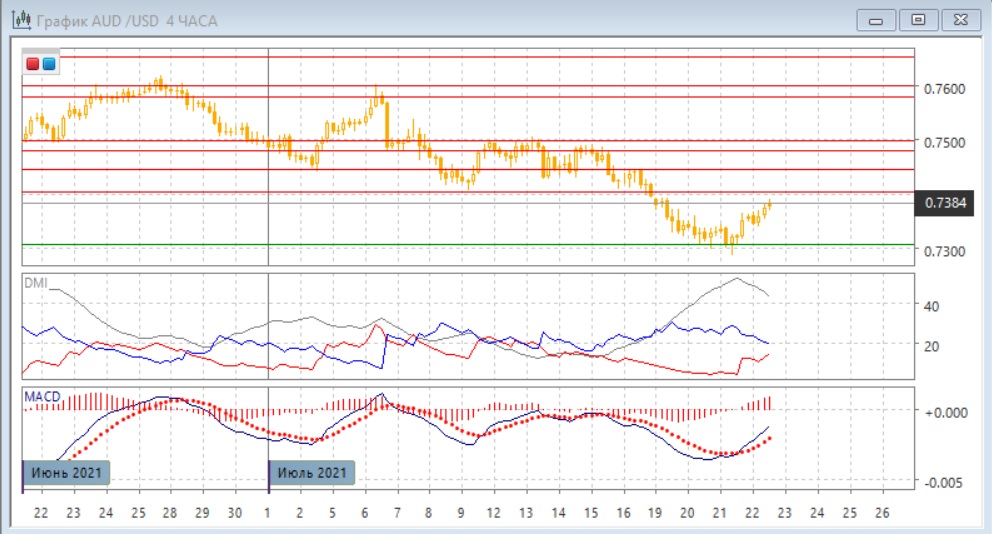Click the green support line near 0.7300

[x=500, y=244]
